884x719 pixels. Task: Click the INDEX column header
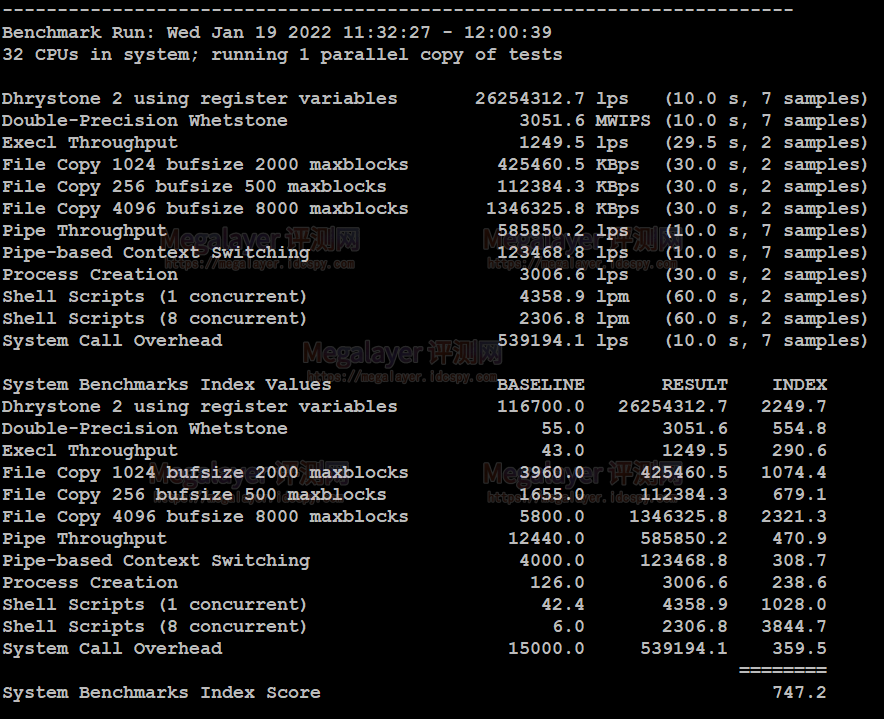click(x=799, y=385)
